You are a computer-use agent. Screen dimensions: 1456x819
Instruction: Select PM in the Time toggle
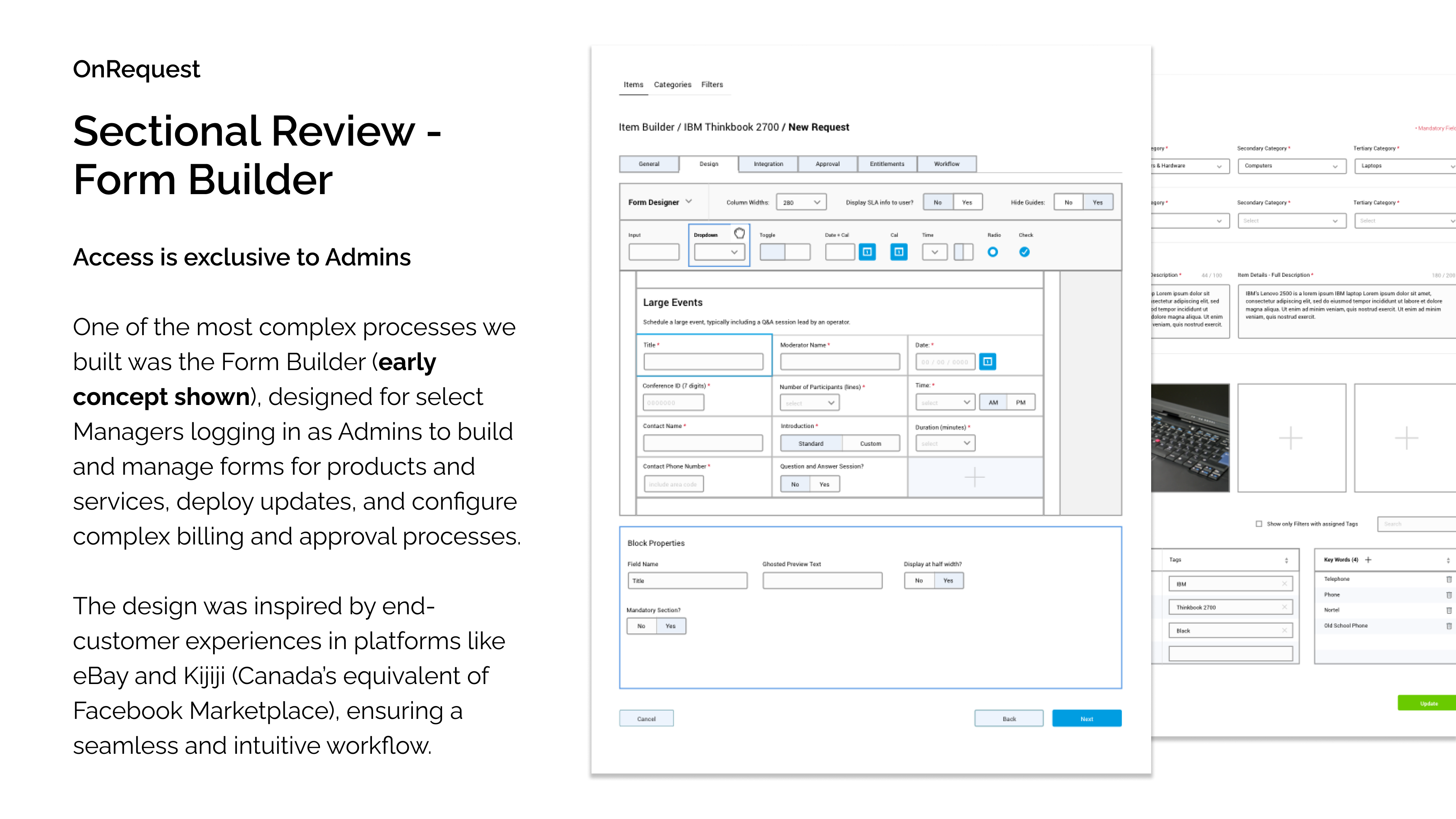(1020, 402)
